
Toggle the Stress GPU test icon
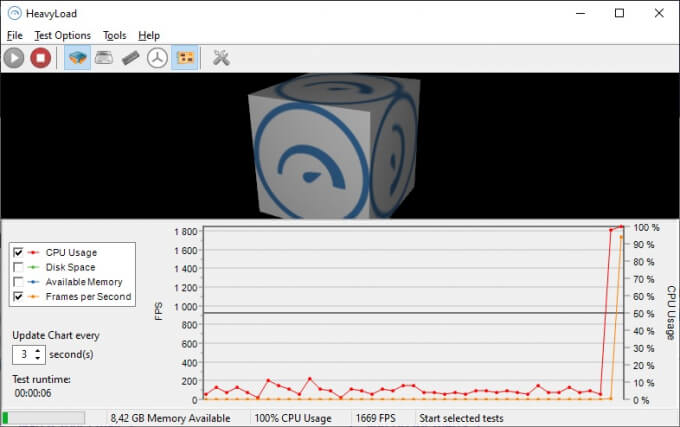coord(185,58)
